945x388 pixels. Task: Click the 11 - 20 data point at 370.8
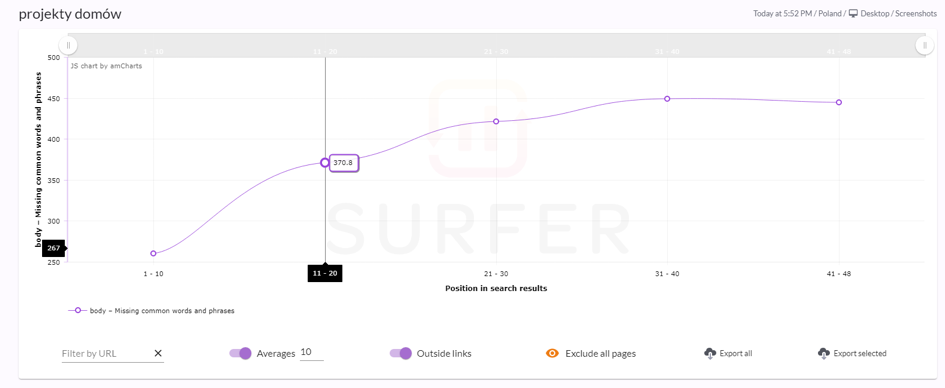325,163
